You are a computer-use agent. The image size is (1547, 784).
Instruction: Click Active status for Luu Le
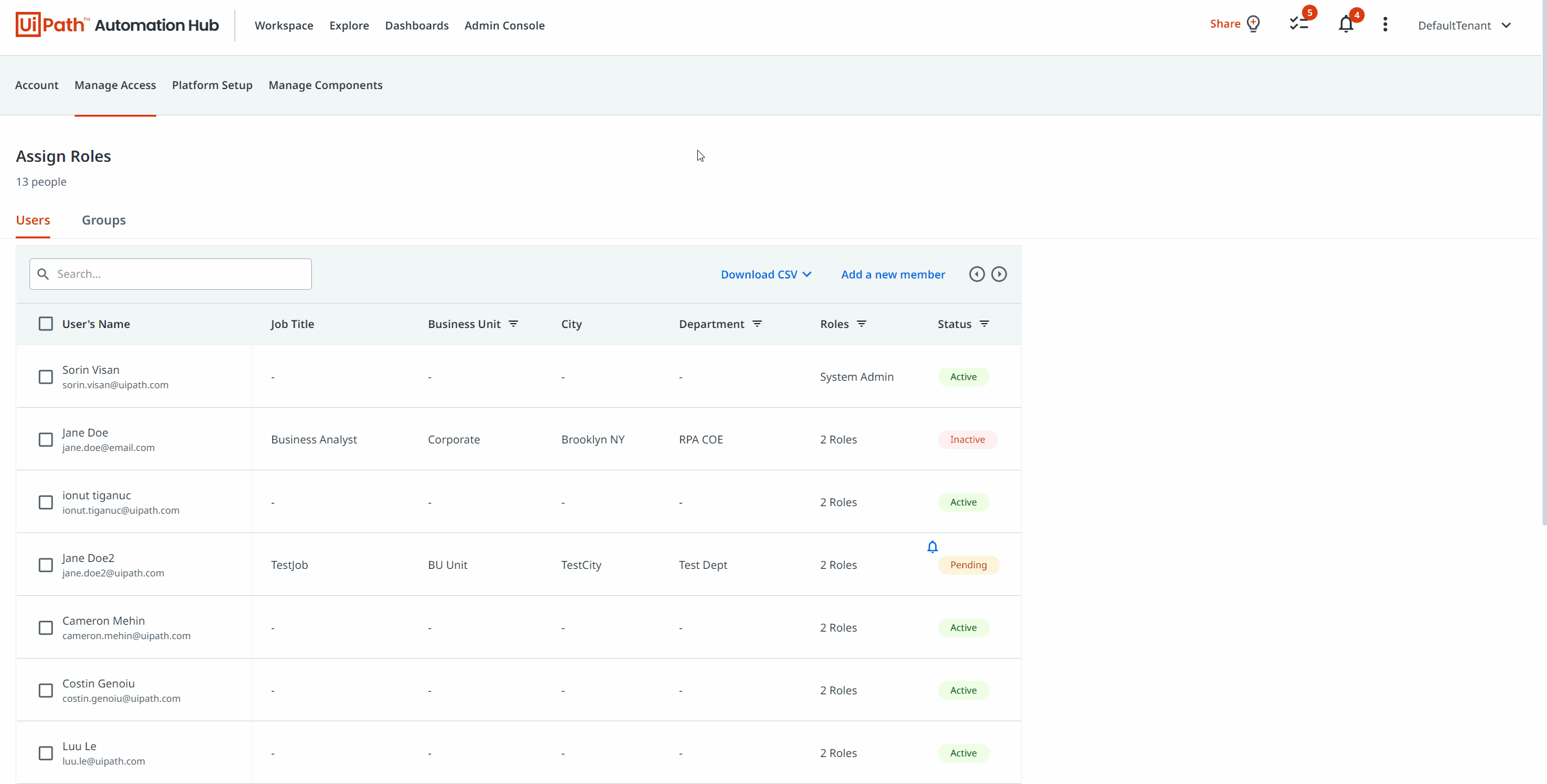(963, 753)
